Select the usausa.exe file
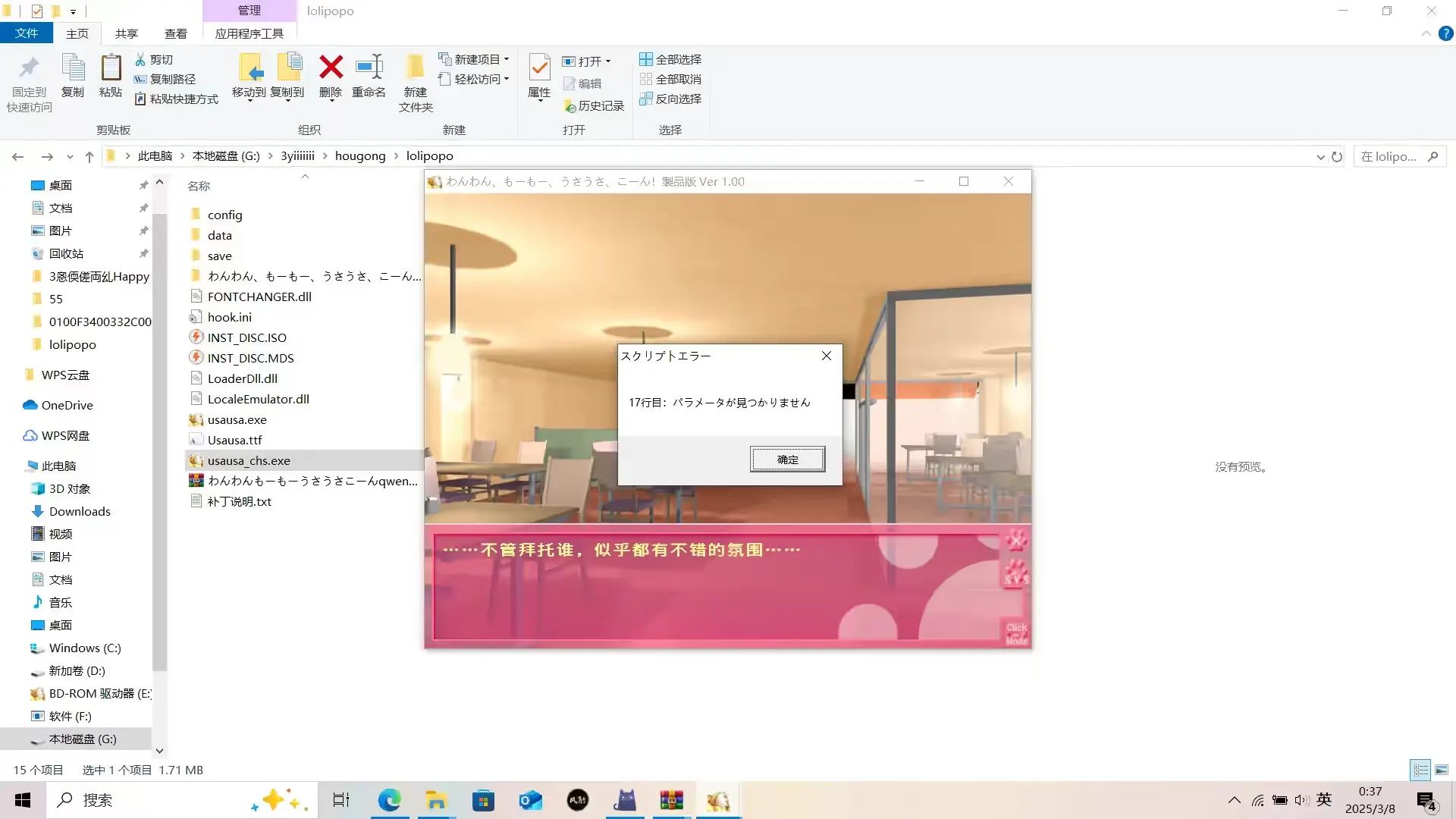This screenshot has width=1456, height=819. click(x=237, y=420)
